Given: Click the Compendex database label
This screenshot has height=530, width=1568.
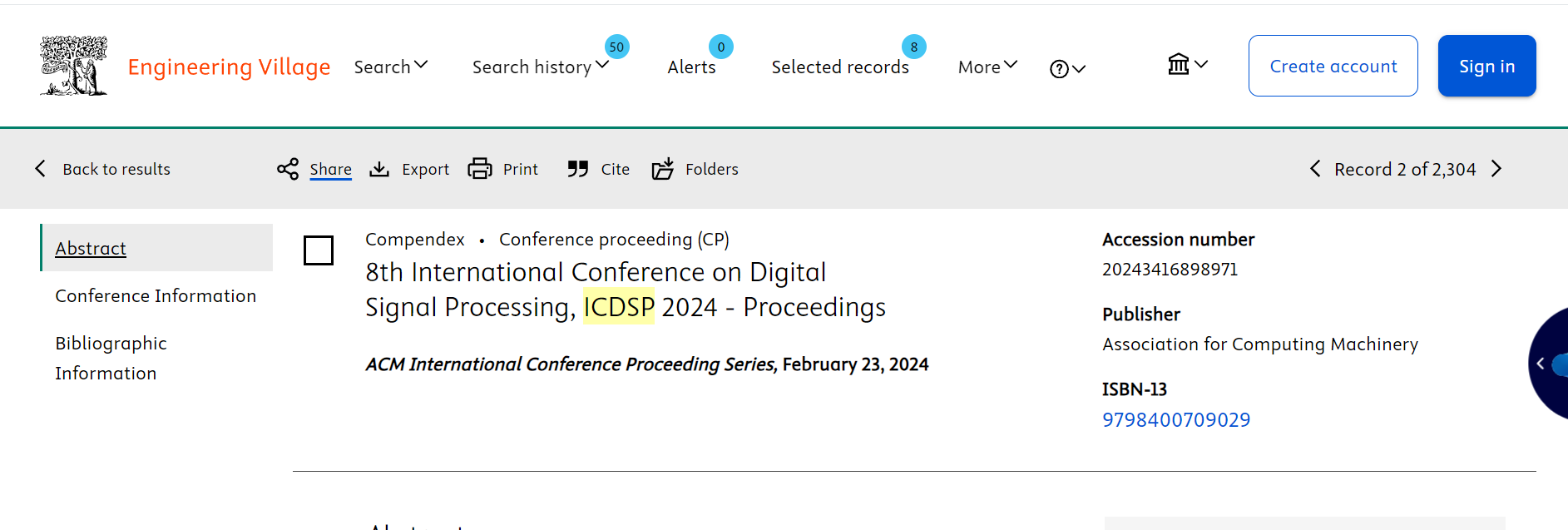Looking at the screenshot, I should click(415, 240).
